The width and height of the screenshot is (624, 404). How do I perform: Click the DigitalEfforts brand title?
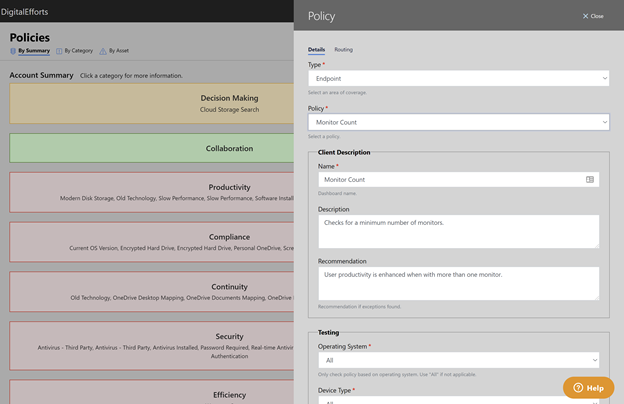pos(24,12)
